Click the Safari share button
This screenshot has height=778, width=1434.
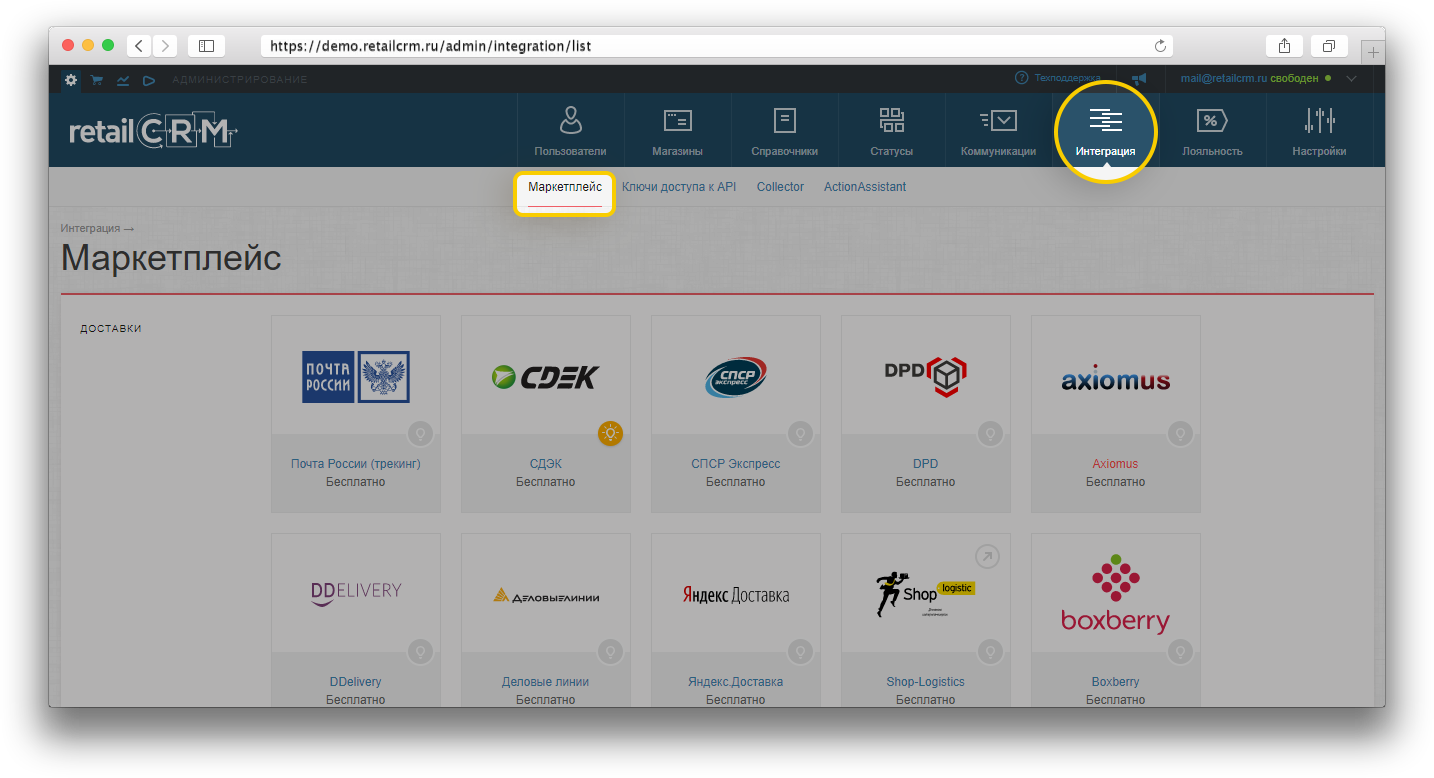pos(1284,46)
